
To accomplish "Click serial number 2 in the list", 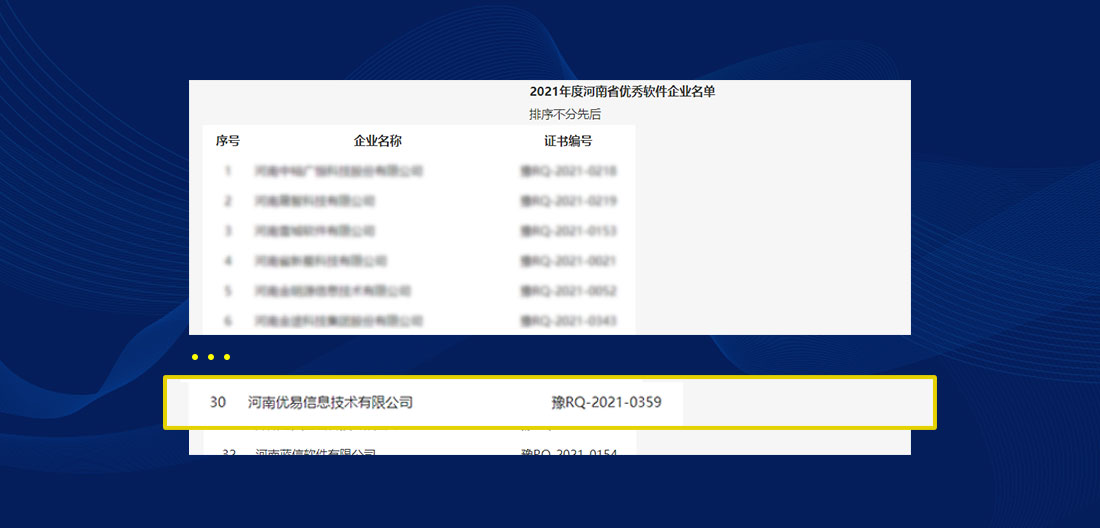I will [x=228, y=201].
